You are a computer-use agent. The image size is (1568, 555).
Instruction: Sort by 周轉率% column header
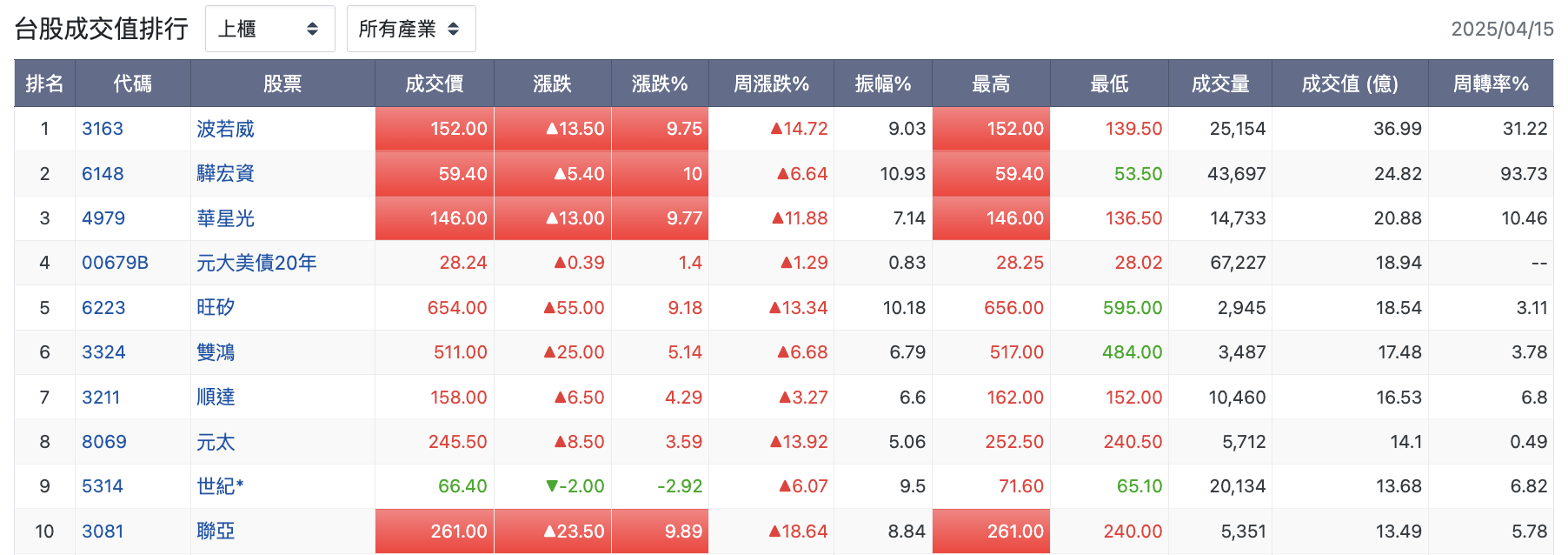click(1491, 84)
